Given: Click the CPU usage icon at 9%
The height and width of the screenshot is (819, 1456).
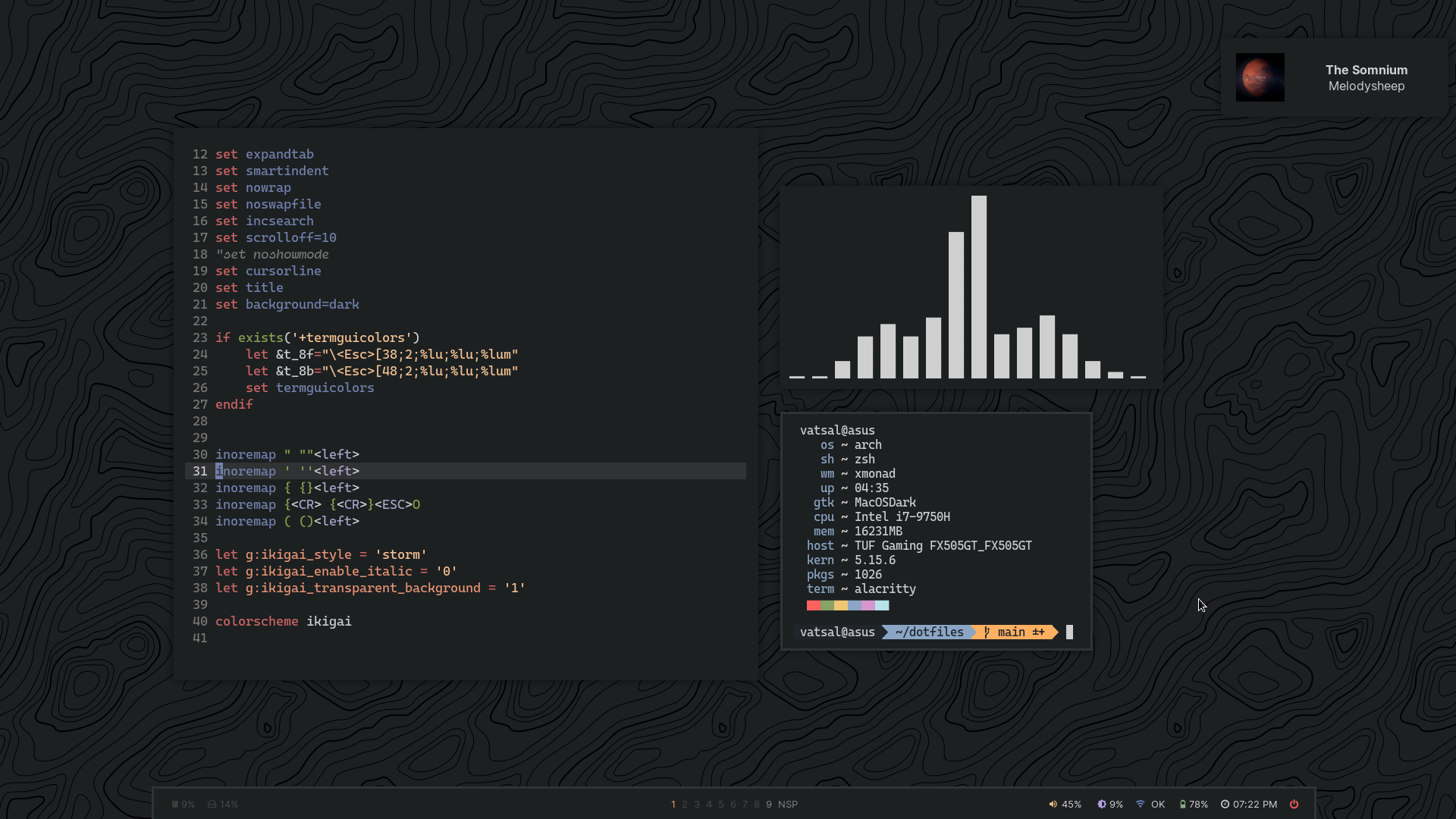Looking at the screenshot, I should coord(175,805).
